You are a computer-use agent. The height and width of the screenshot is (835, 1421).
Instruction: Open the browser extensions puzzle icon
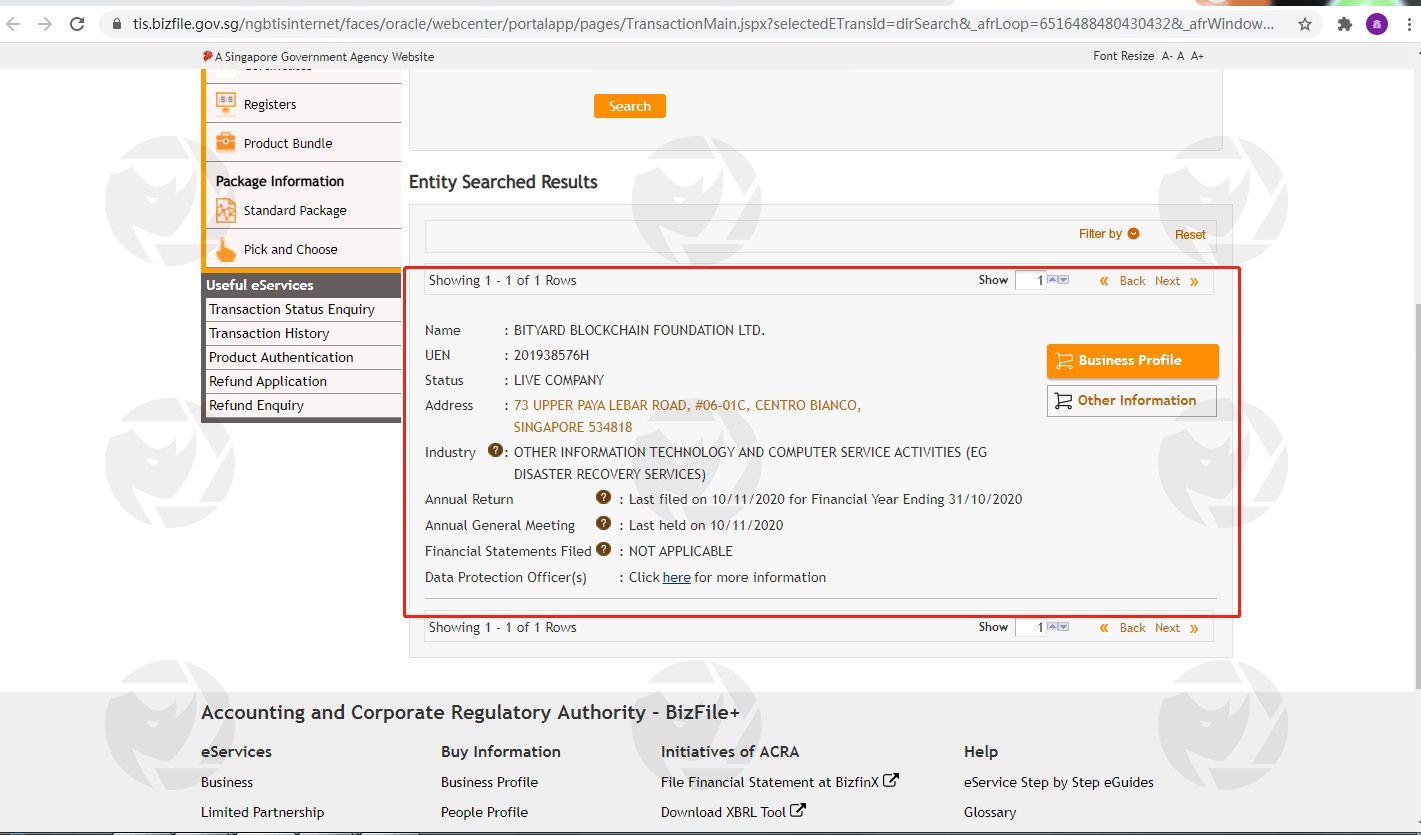[x=1345, y=24]
